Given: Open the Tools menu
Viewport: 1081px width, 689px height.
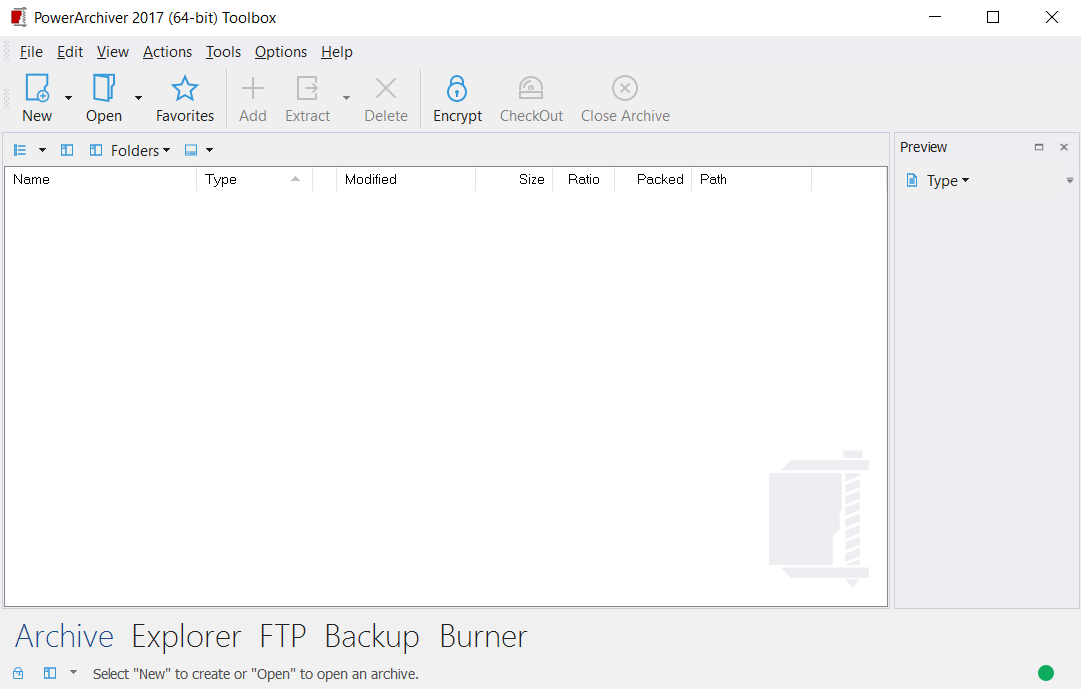Looking at the screenshot, I should [223, 52].
